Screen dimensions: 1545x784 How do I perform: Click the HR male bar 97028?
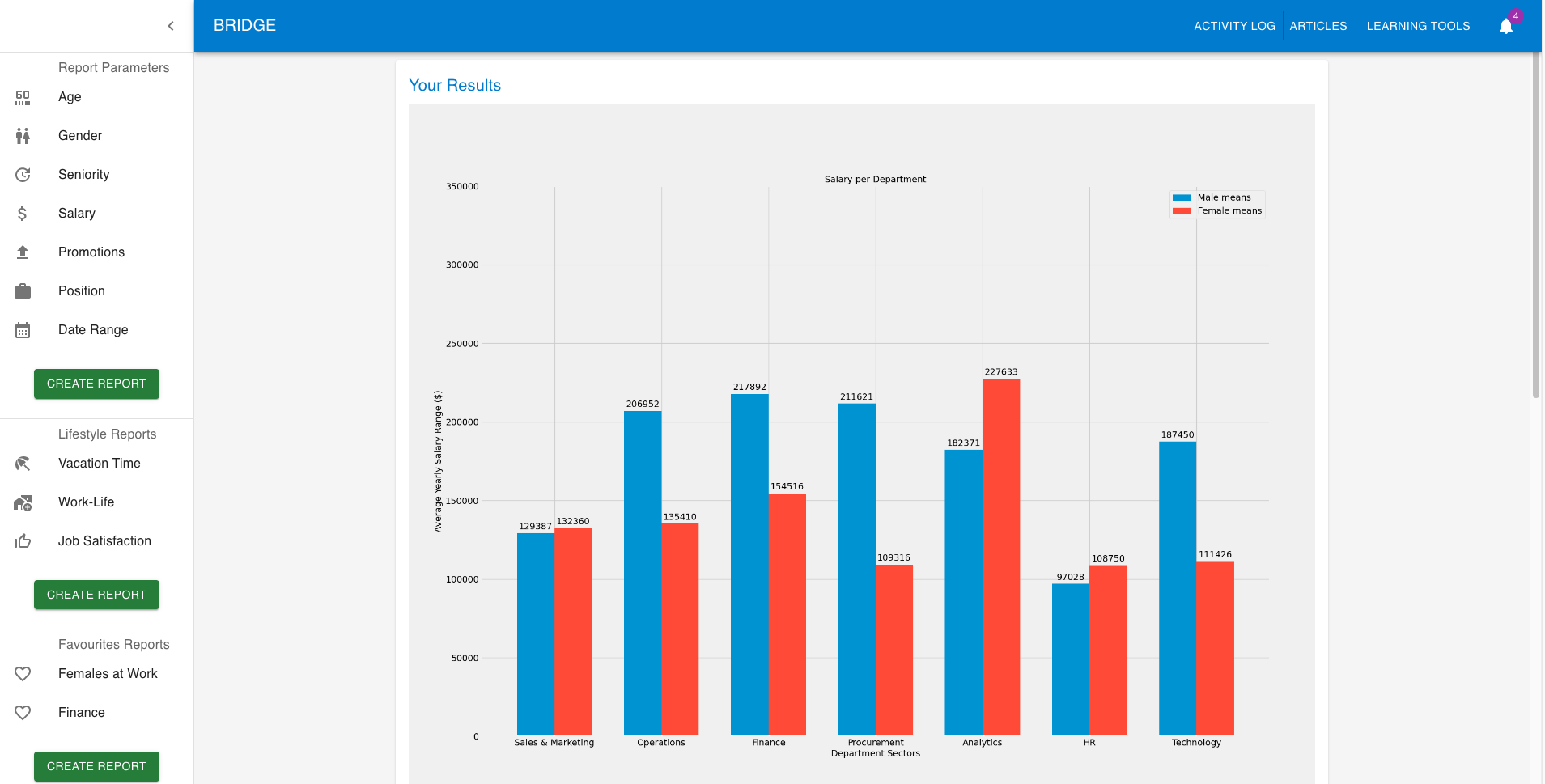click(1071, 659)
